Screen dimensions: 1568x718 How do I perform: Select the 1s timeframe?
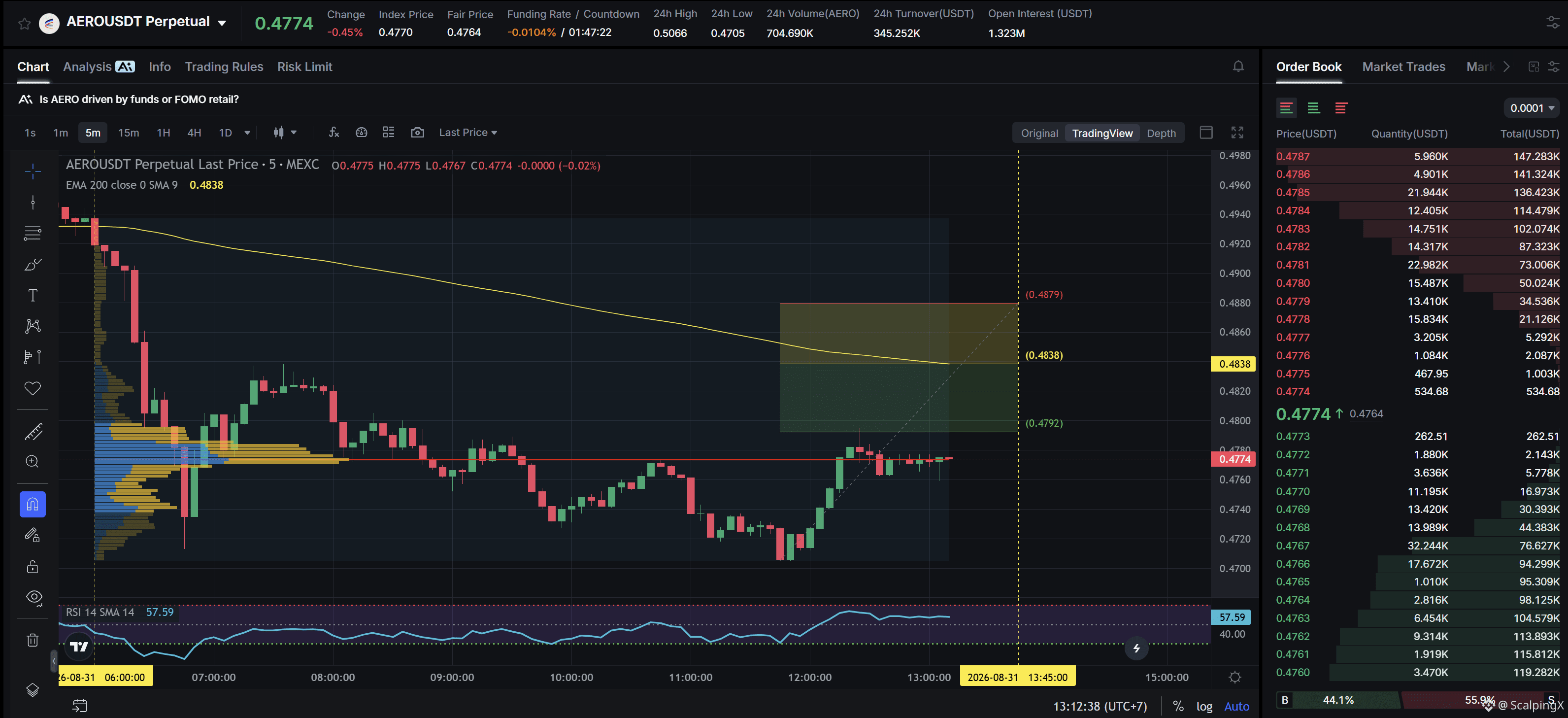point(30,133)
